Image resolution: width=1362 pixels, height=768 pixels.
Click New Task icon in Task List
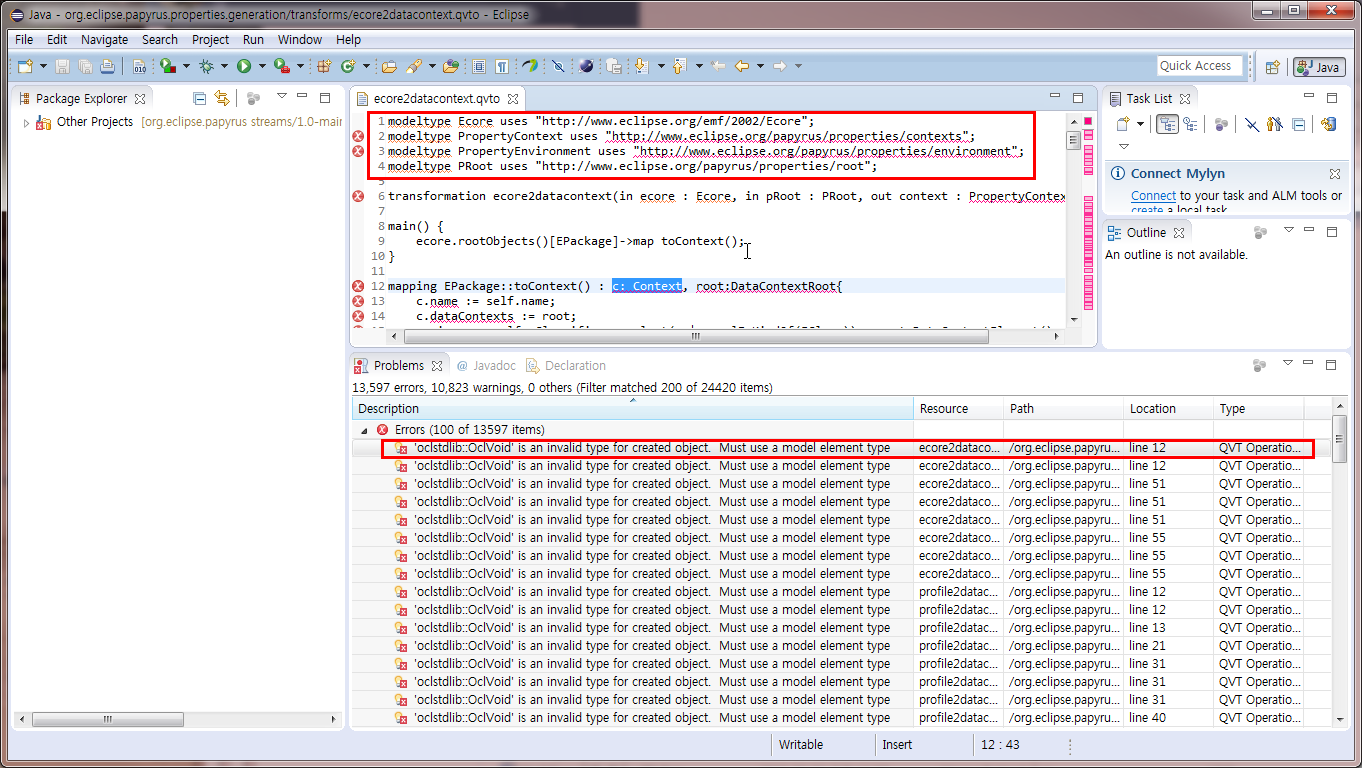(1122, 124)
